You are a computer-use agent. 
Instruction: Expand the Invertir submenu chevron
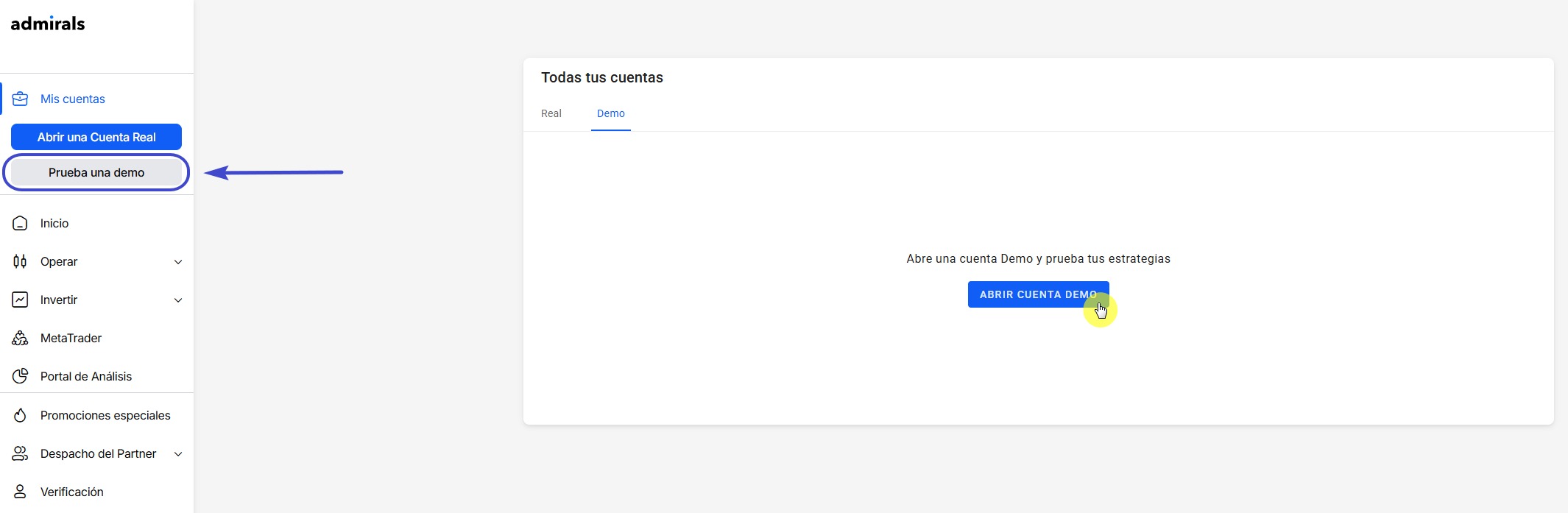[x=178, y=300]
